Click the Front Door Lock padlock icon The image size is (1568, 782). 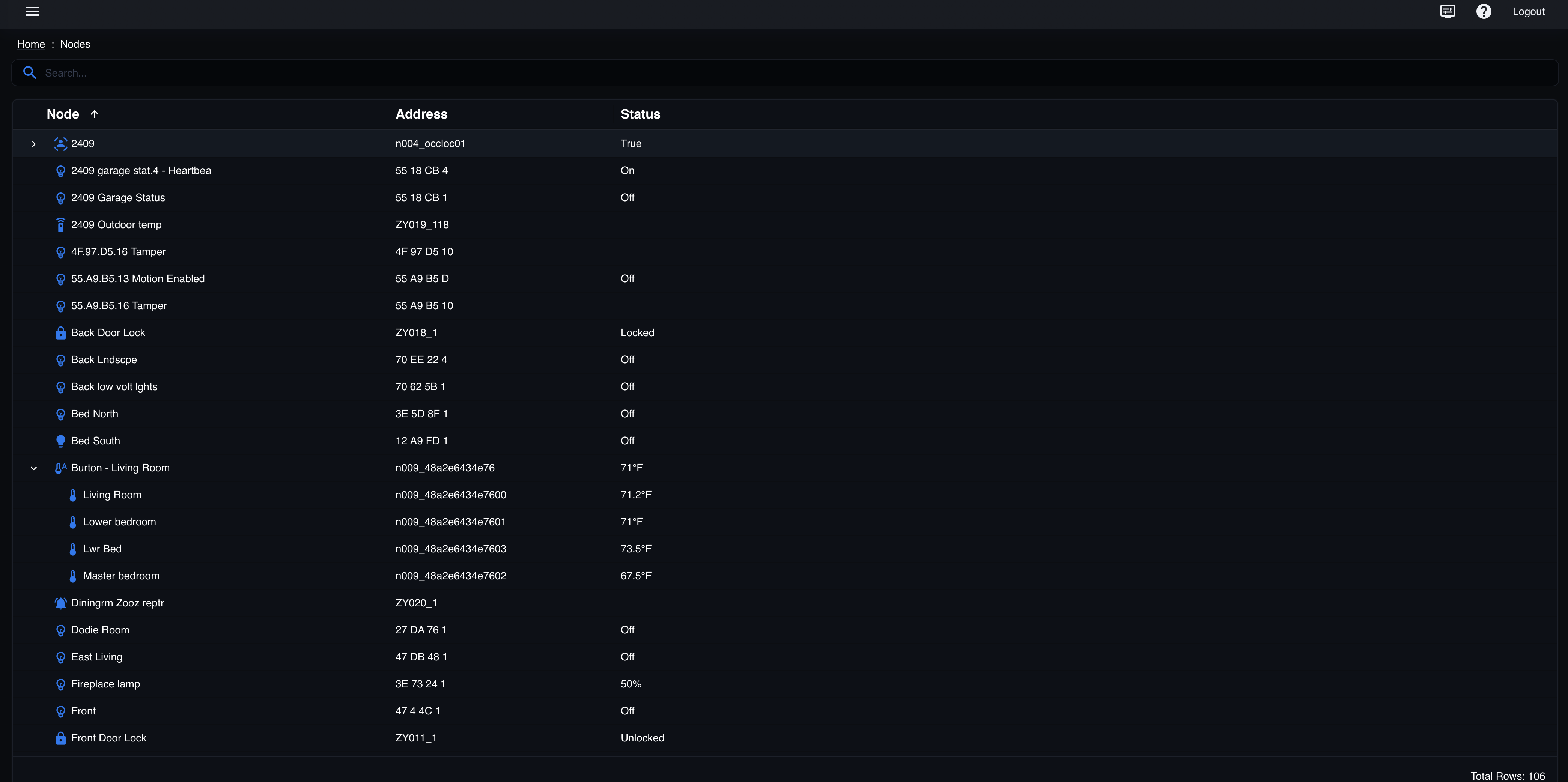tap(60, 738)
